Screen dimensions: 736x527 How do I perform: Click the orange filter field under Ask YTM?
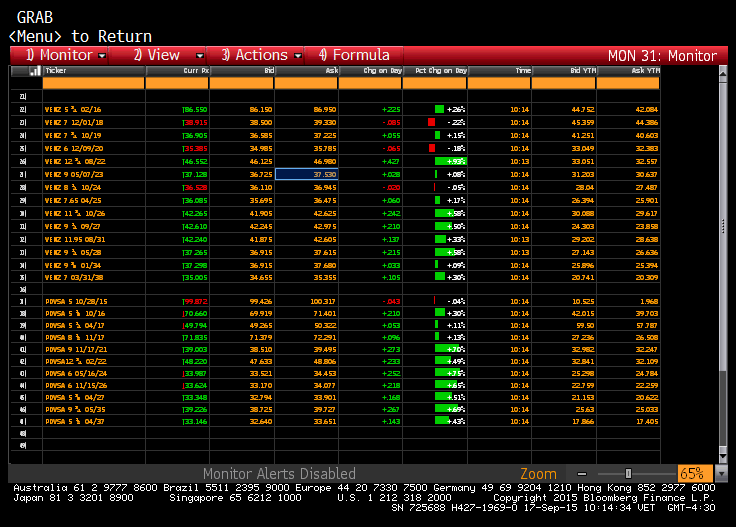point(628,83)
